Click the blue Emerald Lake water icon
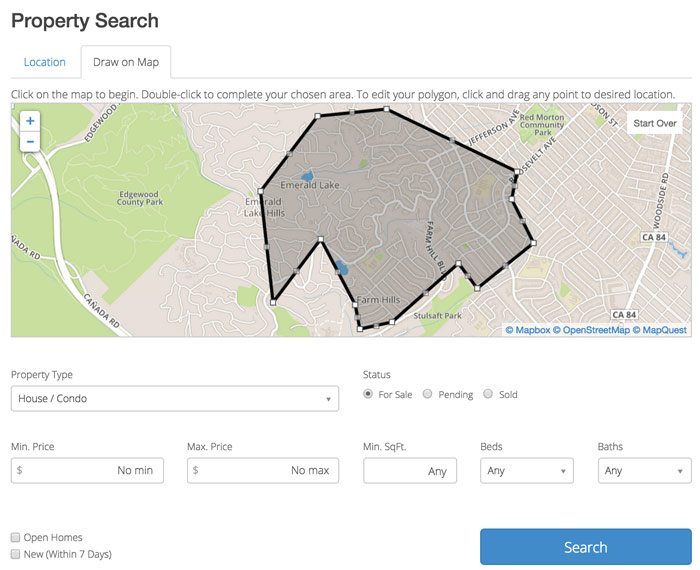The width and height of the screenshot is (700, 570). [307, 176]
